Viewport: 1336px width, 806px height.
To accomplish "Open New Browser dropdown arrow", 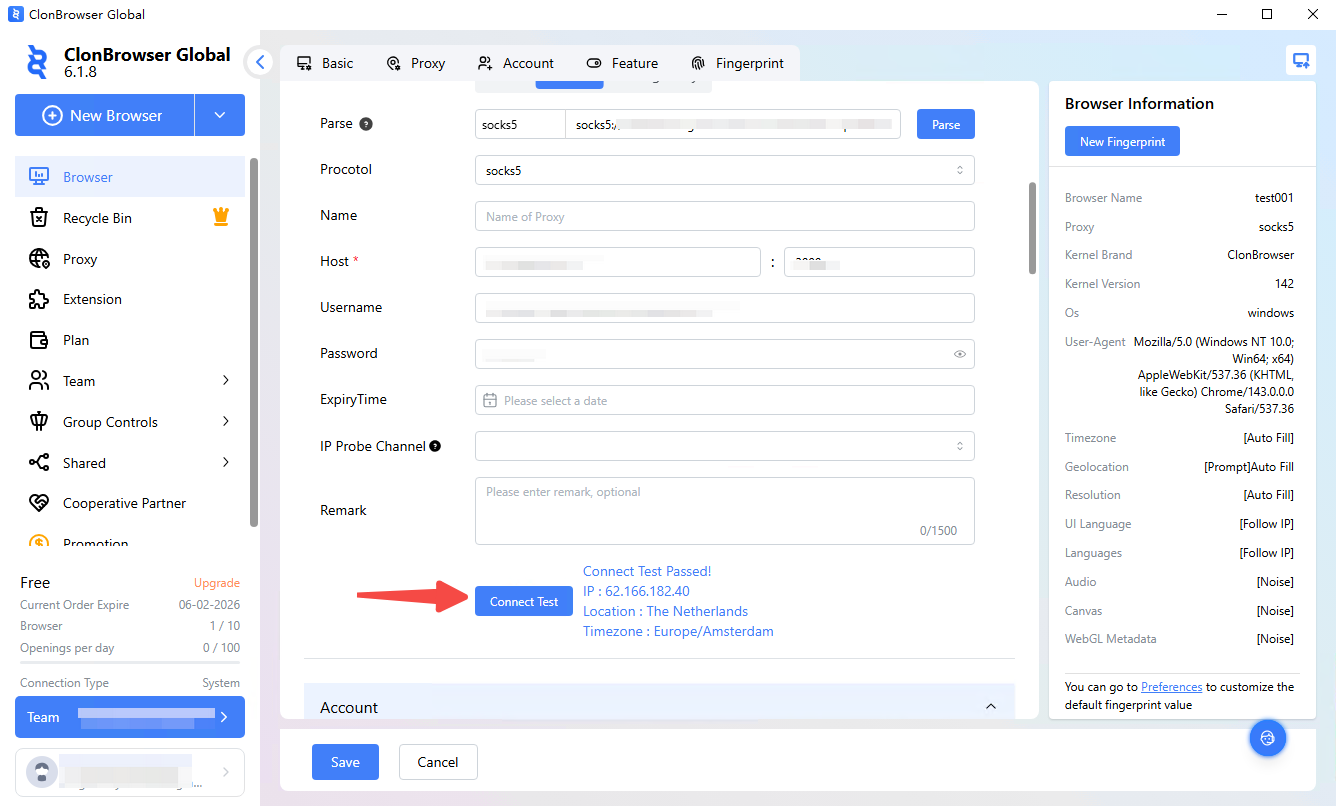I will click(220, 115).
